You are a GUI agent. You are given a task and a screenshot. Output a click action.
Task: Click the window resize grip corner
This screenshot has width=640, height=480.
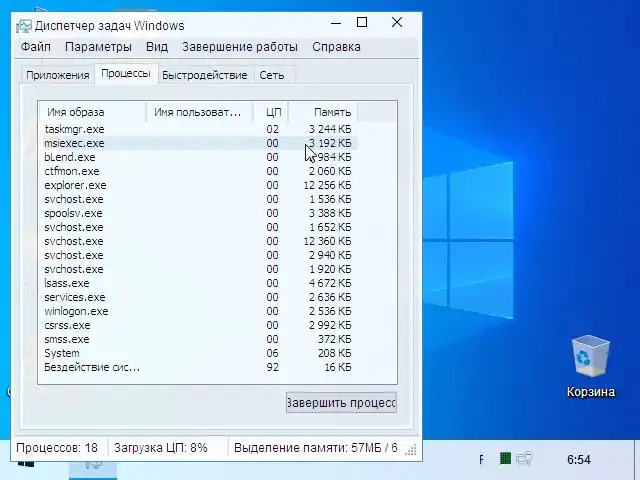[x=411, y=449]
